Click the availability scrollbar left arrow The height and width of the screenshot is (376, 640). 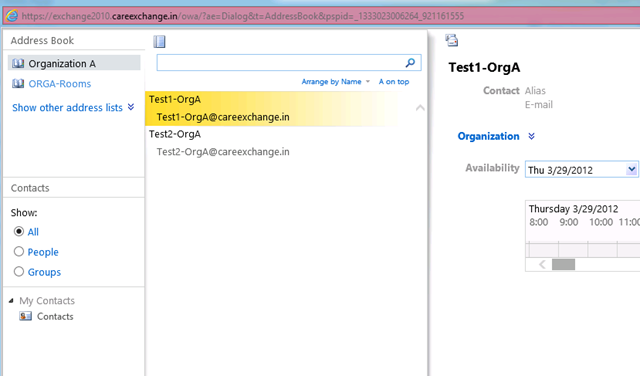[x=542, y=265]
